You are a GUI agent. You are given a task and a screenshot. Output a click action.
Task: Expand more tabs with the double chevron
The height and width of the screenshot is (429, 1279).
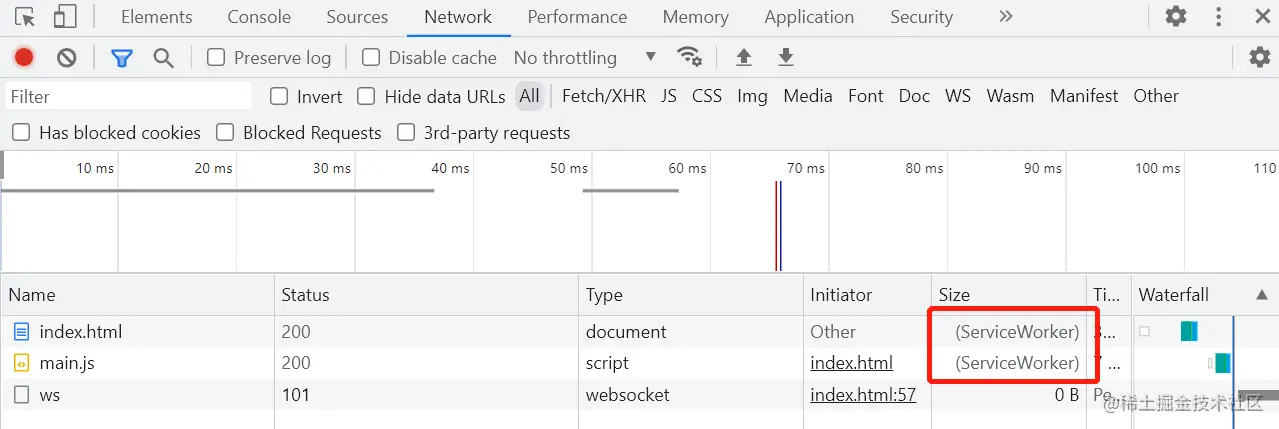click(x=1006, y=16)
